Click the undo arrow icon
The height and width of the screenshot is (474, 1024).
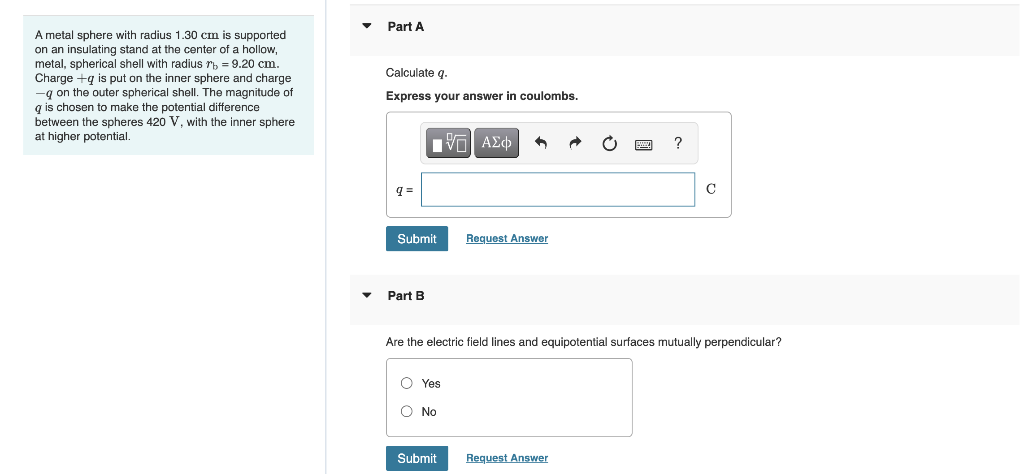point(541,144)
